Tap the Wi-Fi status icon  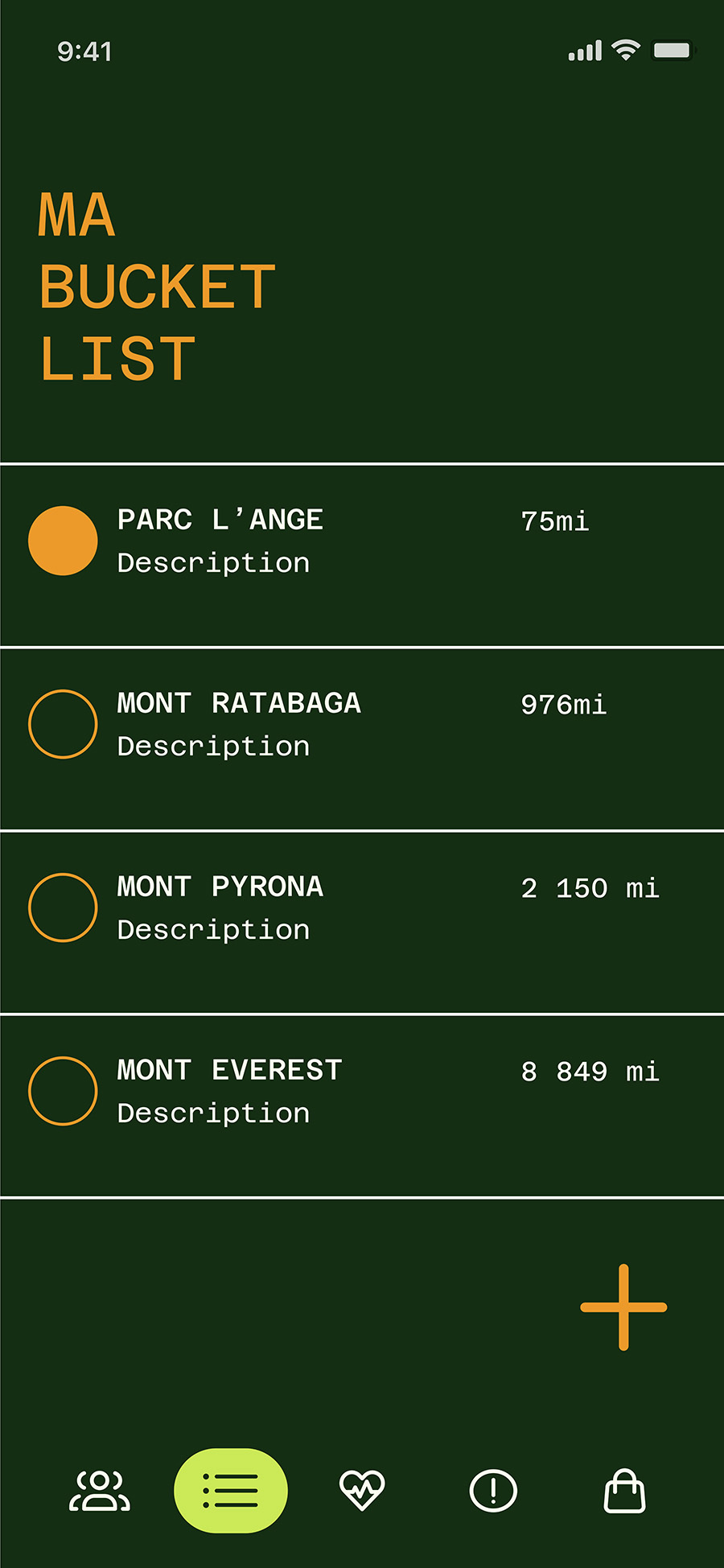[x=625, y=50]
